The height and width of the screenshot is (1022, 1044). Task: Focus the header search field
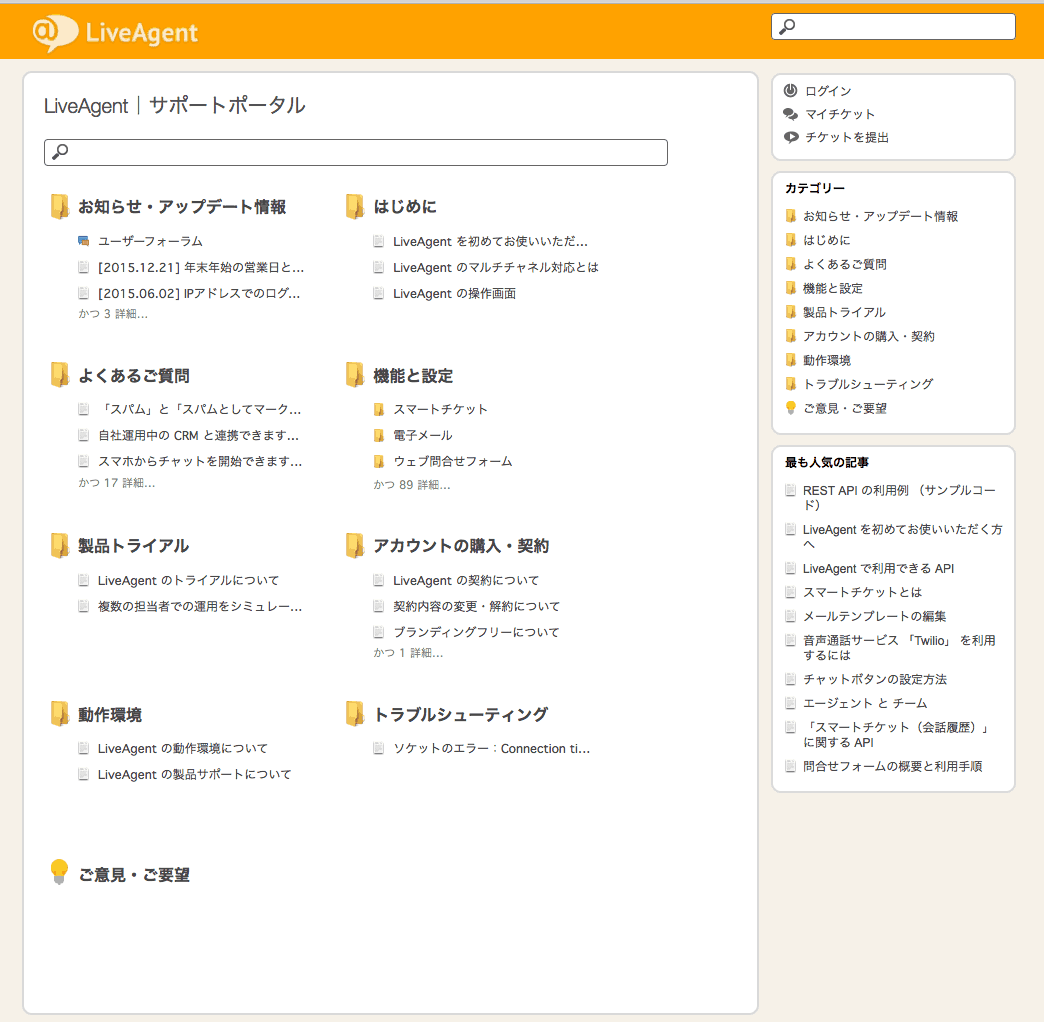pos(893,27)
